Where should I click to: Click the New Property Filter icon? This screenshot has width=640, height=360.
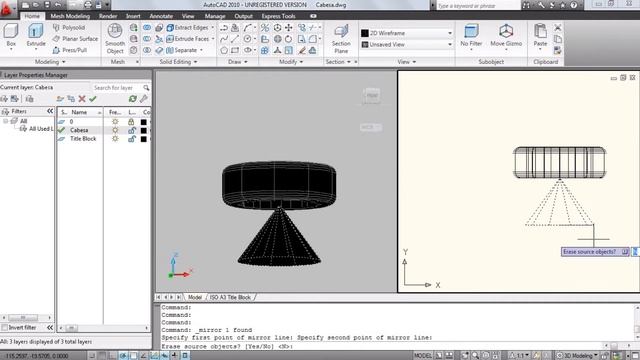click(4, 99)
